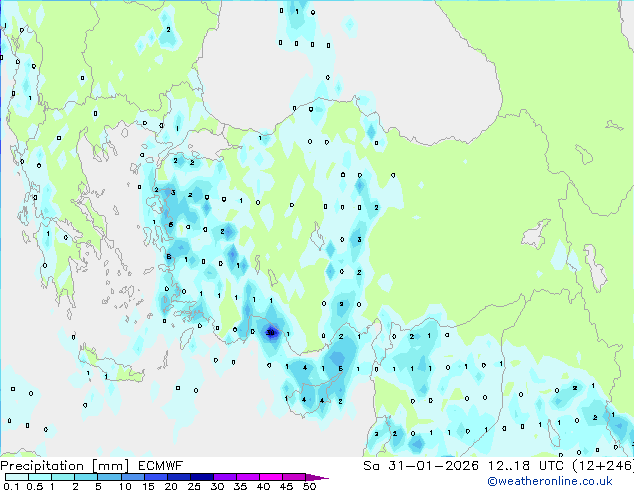Select the 40–45 mm magenta legend swatch
This screenshot has width=634, height=490.
pyautogui.click(x=271, y=477)
